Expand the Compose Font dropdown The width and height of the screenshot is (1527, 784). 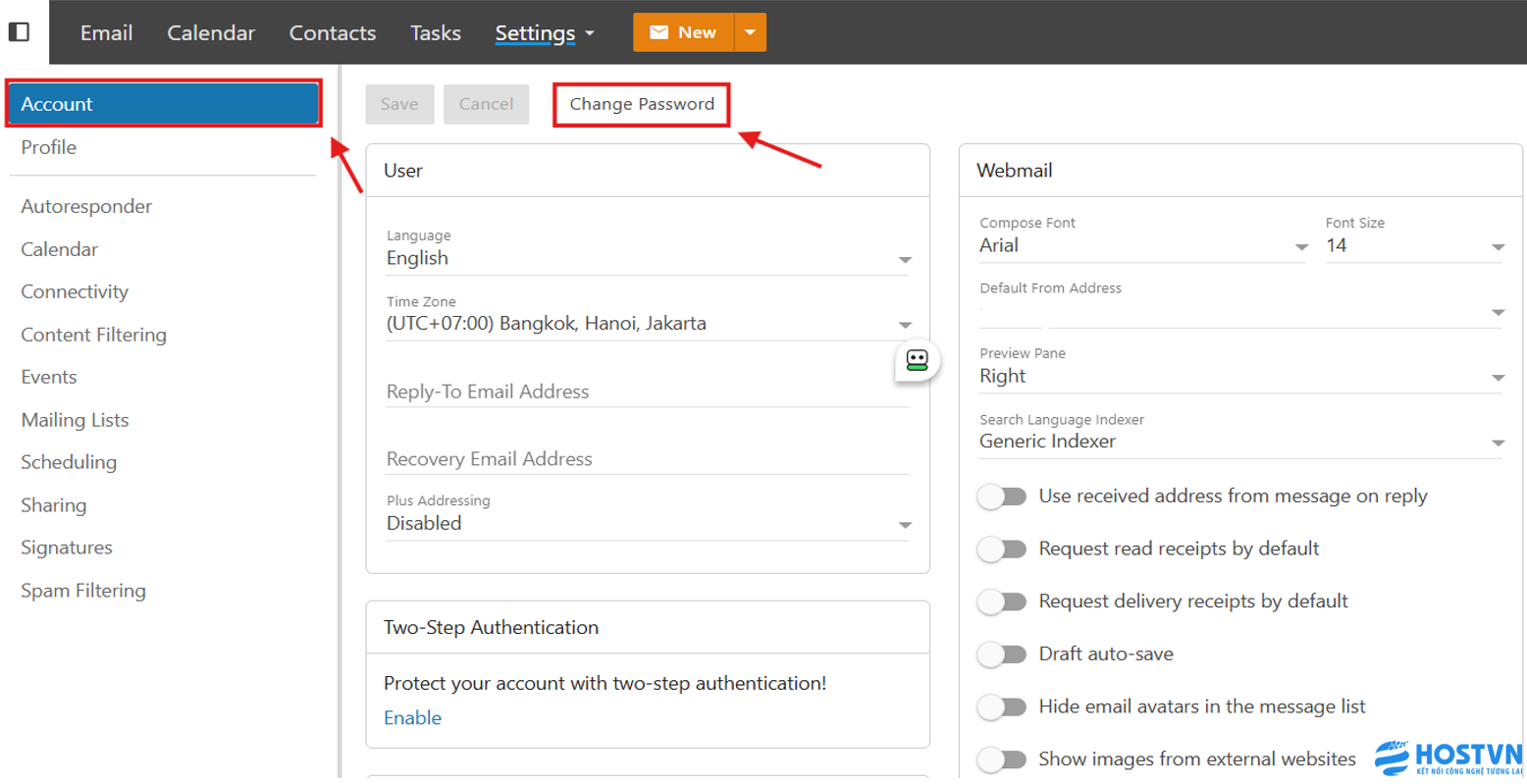click(x=1300, y=247)
